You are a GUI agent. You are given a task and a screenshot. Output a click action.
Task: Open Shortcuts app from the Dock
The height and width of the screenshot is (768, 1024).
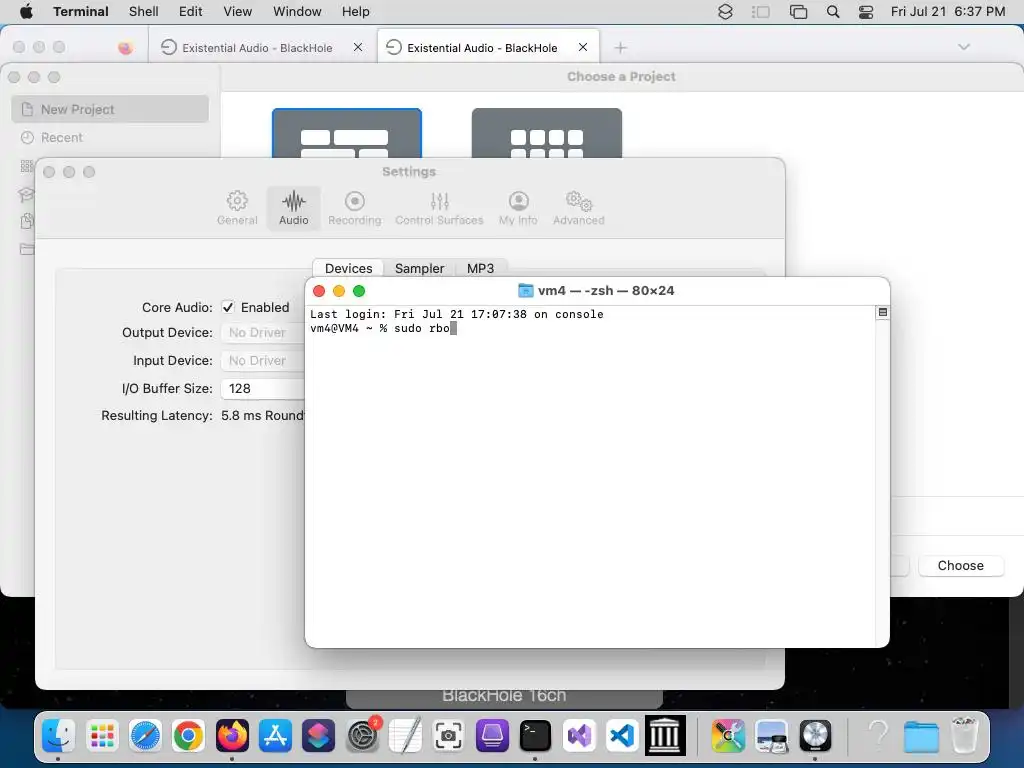click(319, 736)
